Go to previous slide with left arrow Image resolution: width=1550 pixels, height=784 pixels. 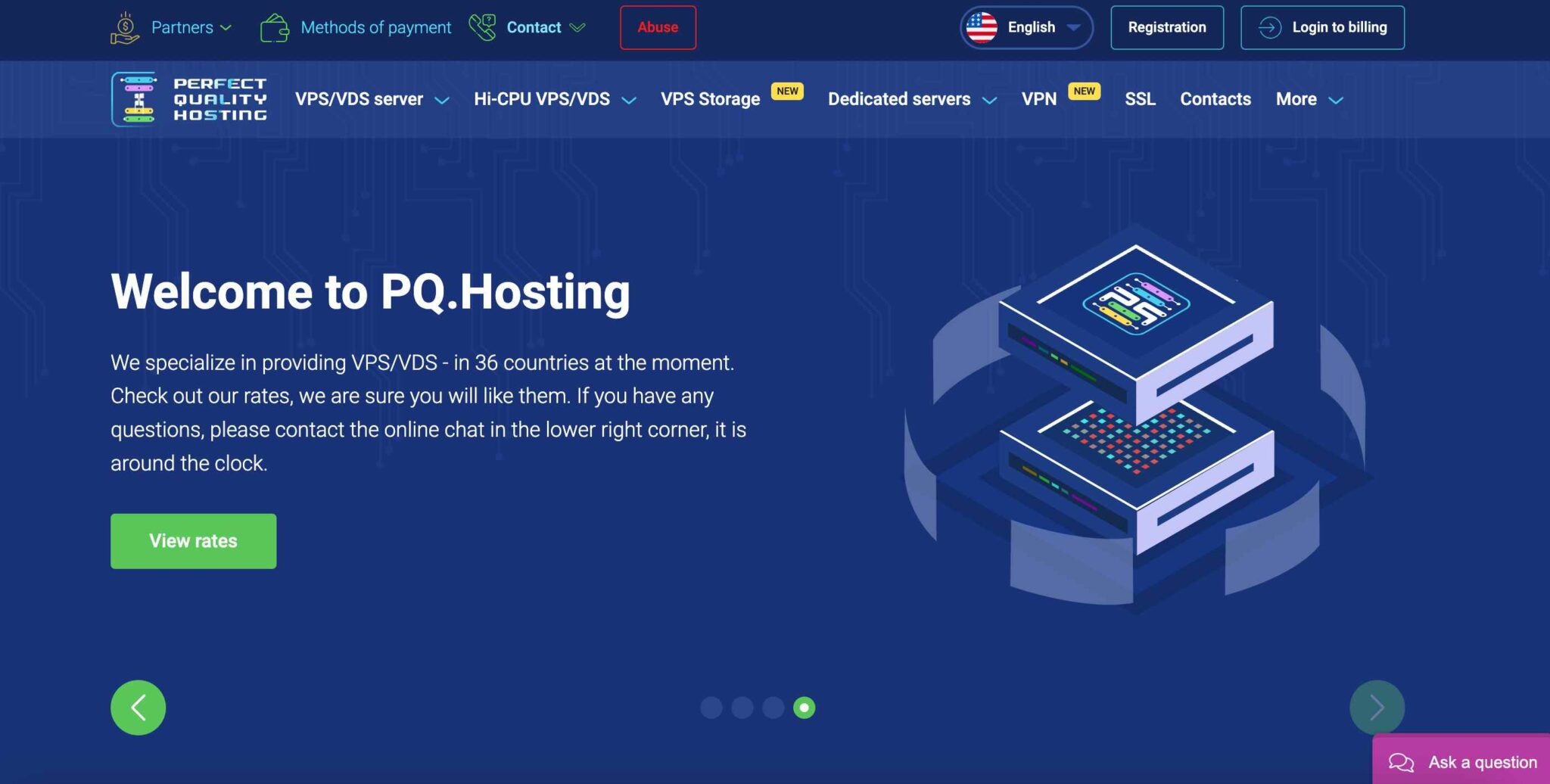coord(138,708)
